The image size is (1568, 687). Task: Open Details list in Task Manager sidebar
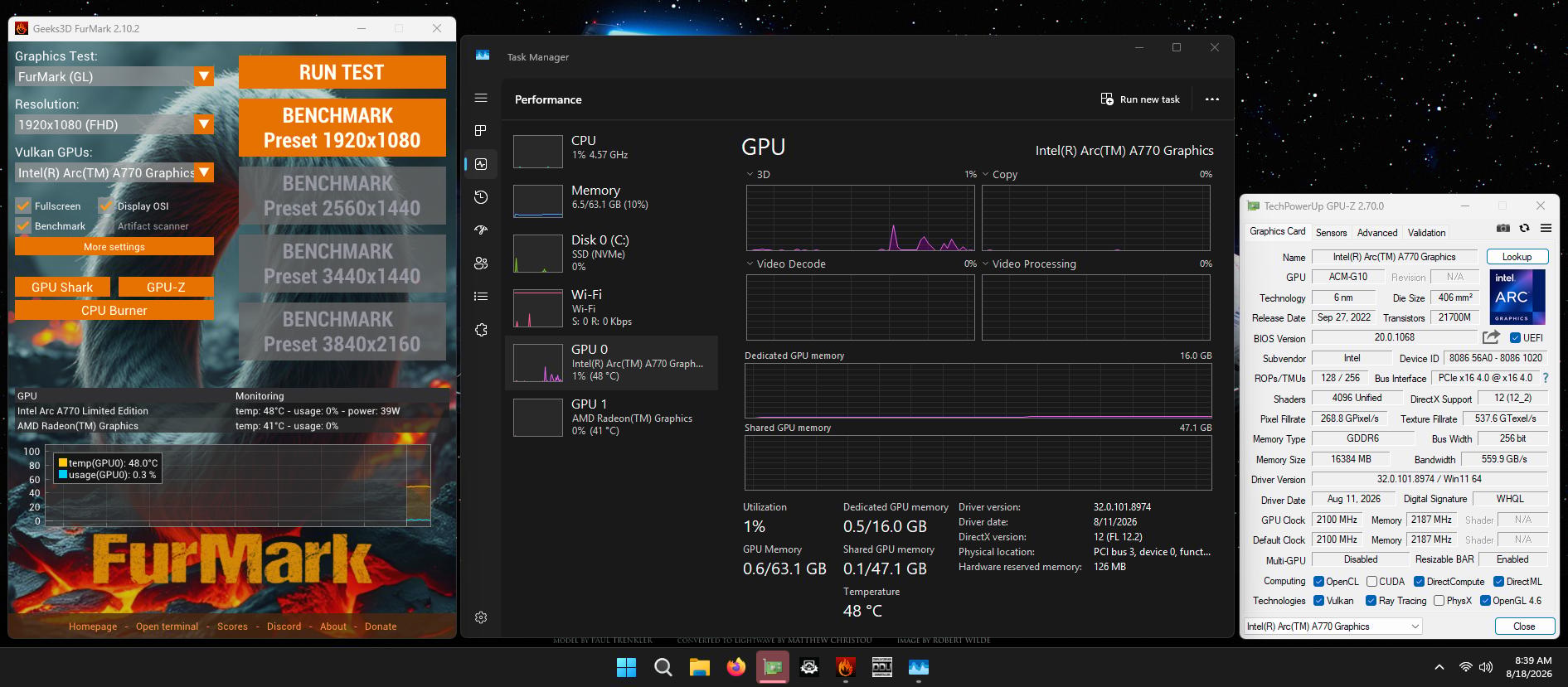481,297
